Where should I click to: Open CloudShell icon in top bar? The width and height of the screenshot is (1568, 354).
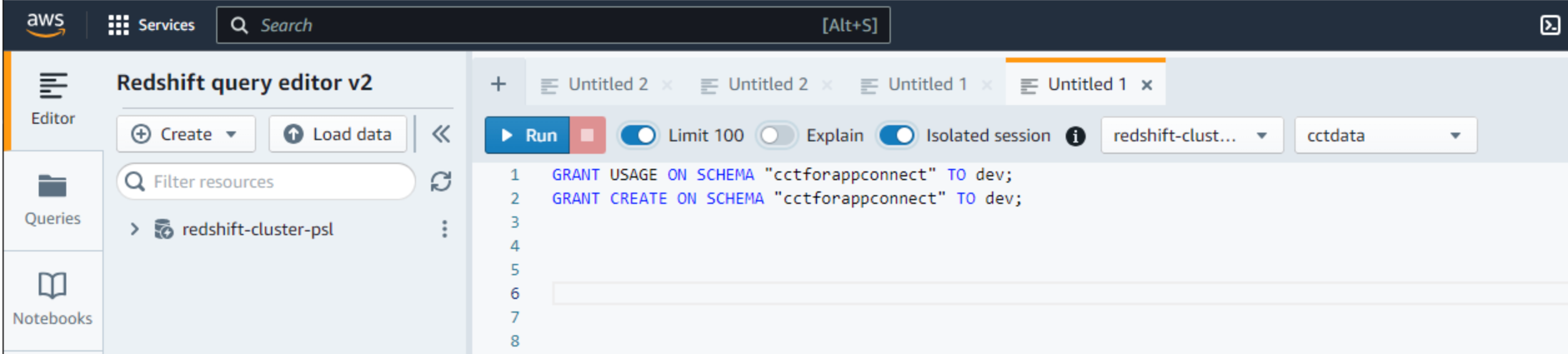pos(1550,25)
